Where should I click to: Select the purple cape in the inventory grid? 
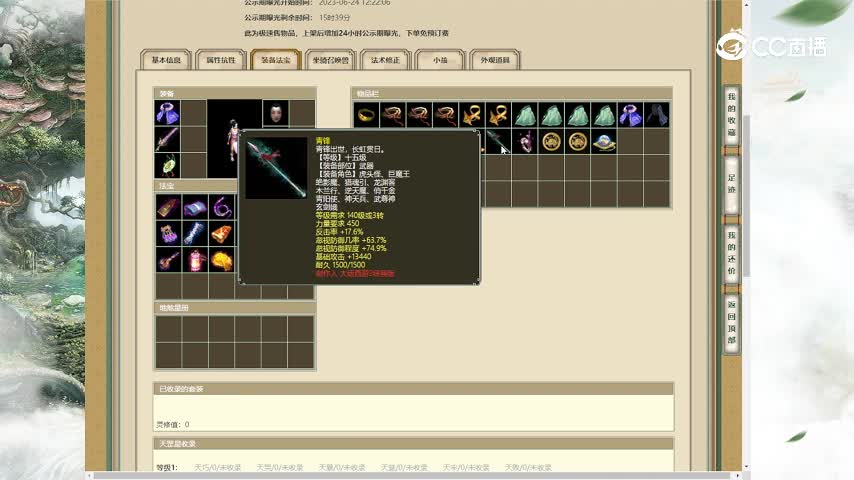(631, 115)
